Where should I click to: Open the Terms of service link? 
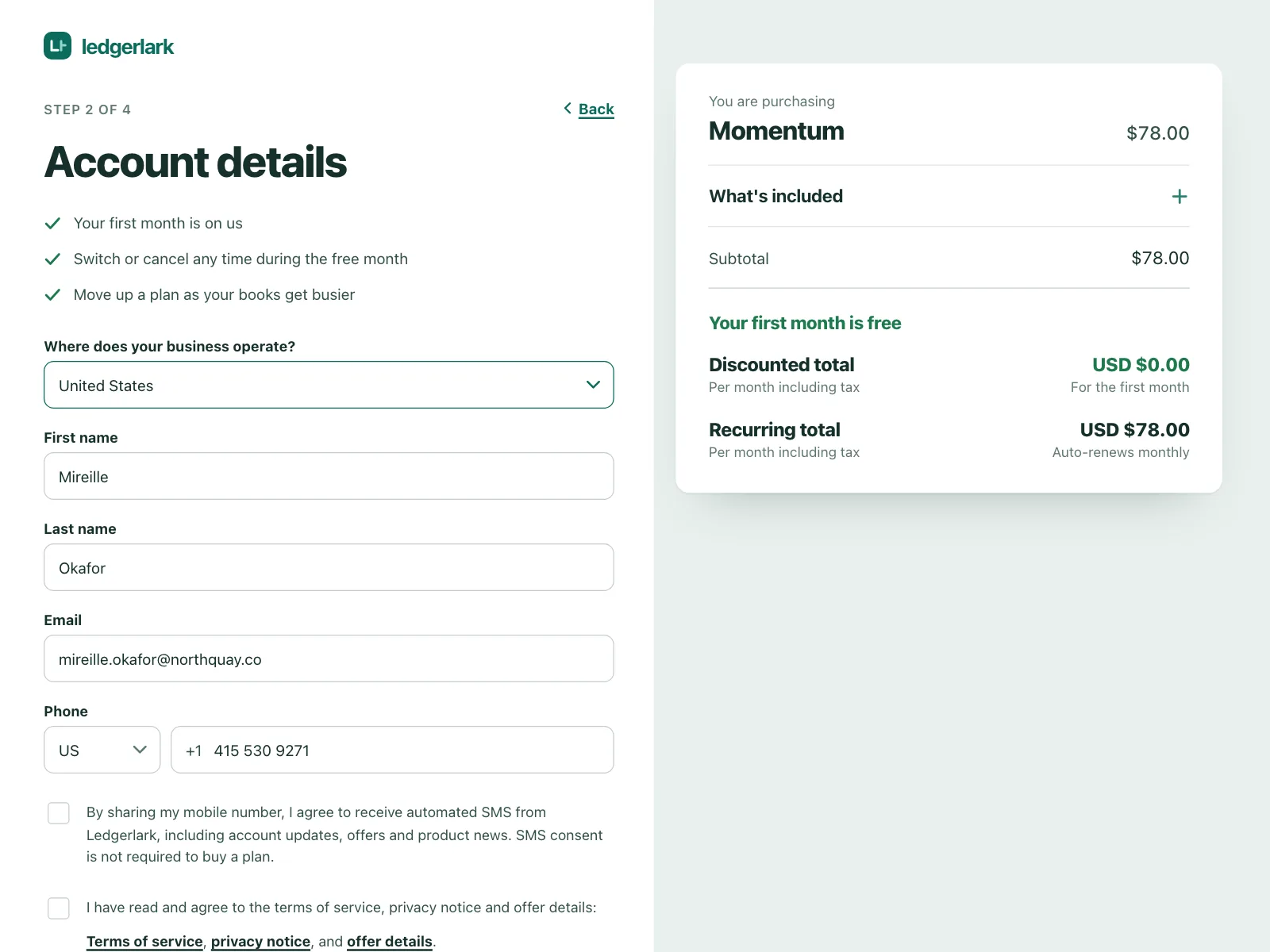[144, 941]
